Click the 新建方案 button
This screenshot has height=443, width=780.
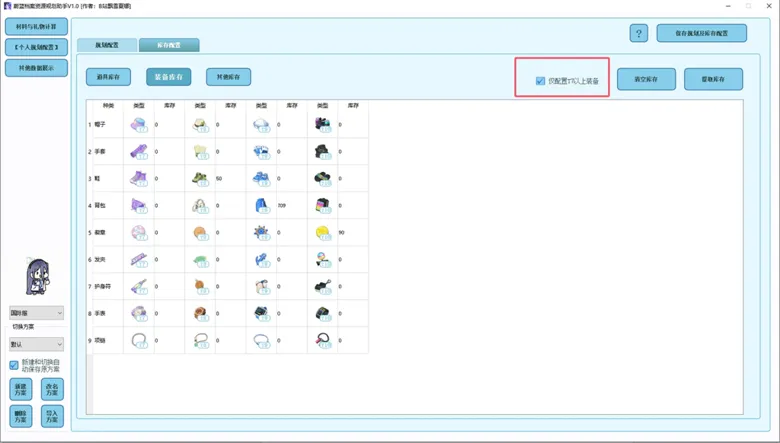click(x=20, y=389)
